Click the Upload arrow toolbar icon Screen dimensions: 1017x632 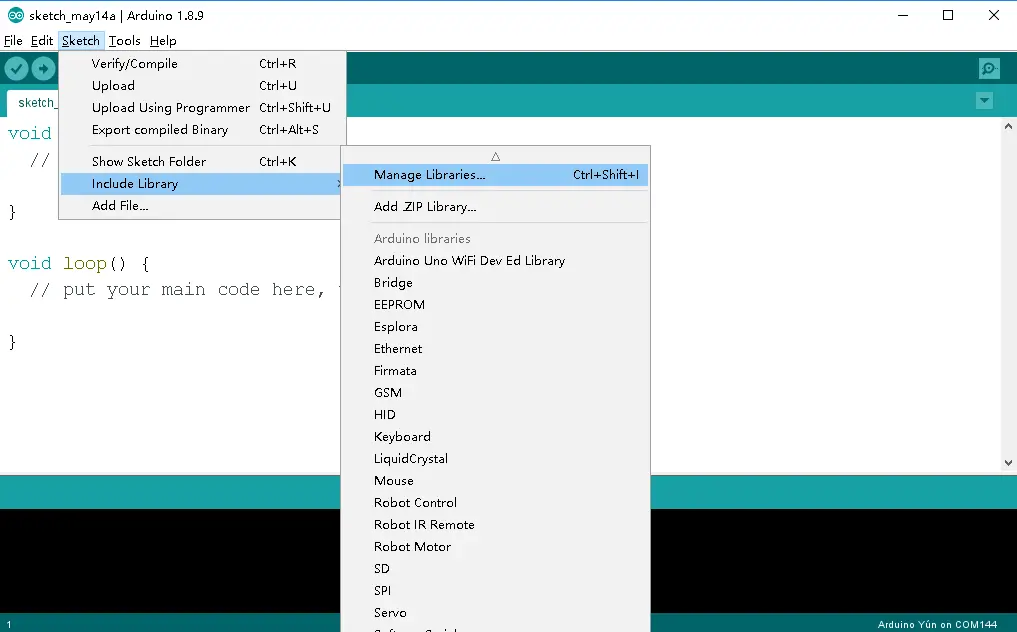[43, 68]
